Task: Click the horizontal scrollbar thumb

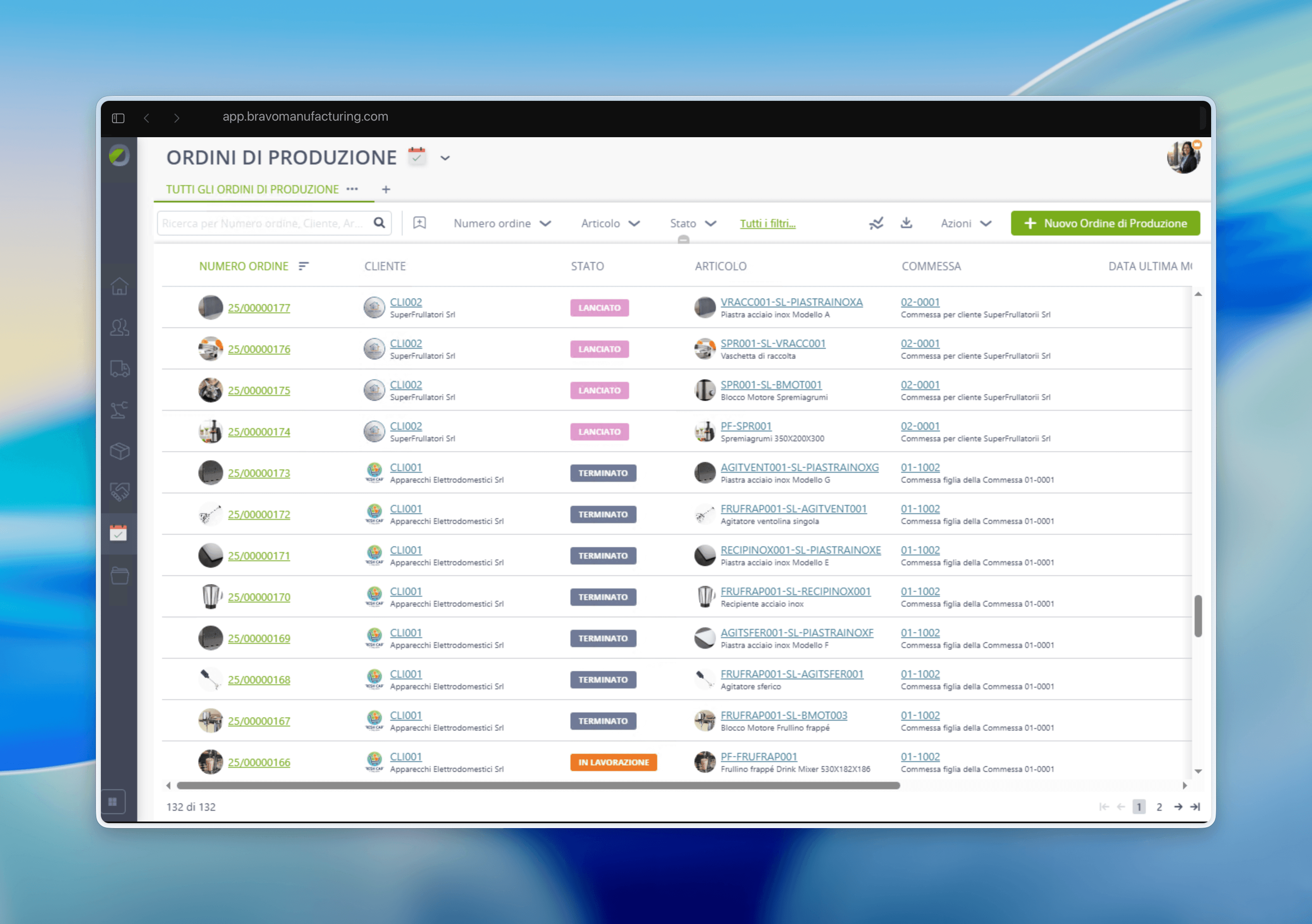Action: click(x=538, y=786)
